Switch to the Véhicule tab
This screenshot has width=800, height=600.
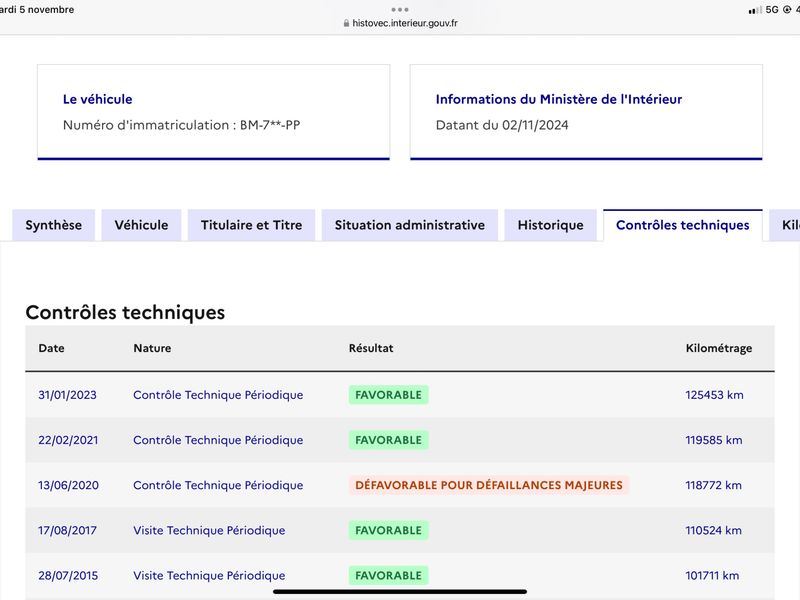tap(141, 225)
